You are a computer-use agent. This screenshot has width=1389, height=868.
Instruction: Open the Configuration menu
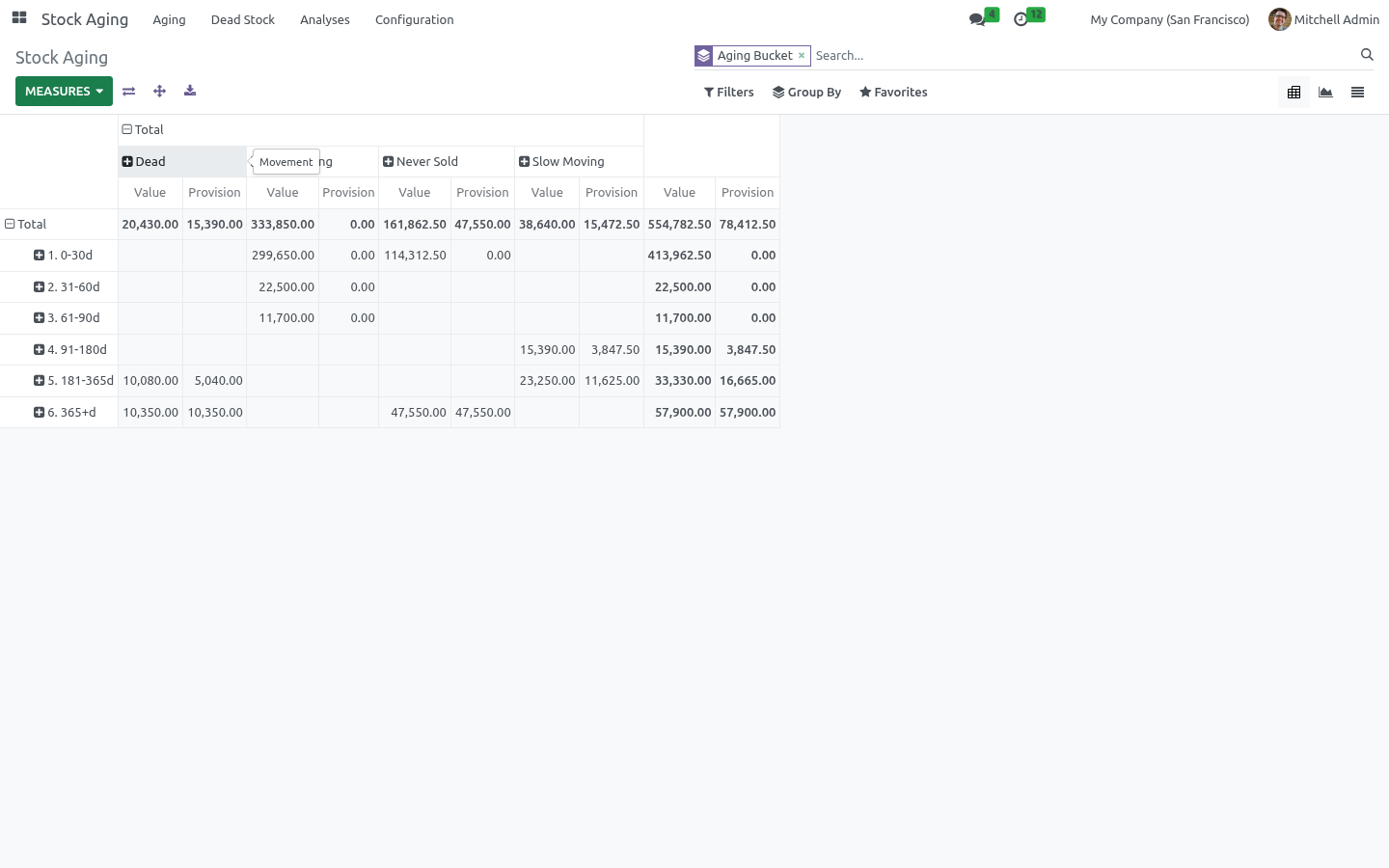415,19
